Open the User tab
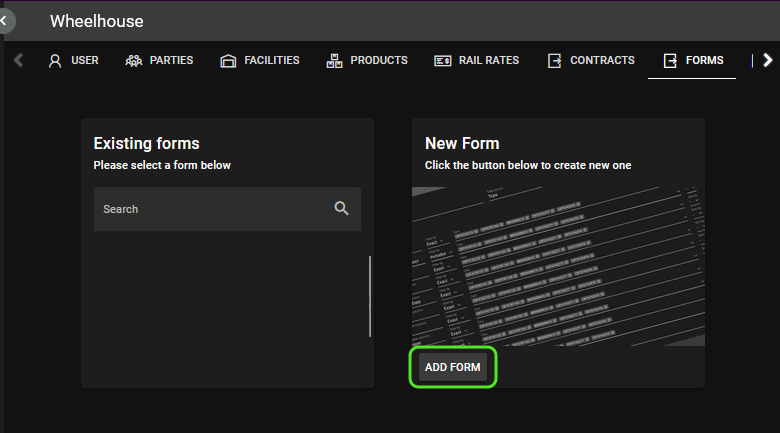The width and height of the screenshot is (780, 433). (x=73, y=61)
